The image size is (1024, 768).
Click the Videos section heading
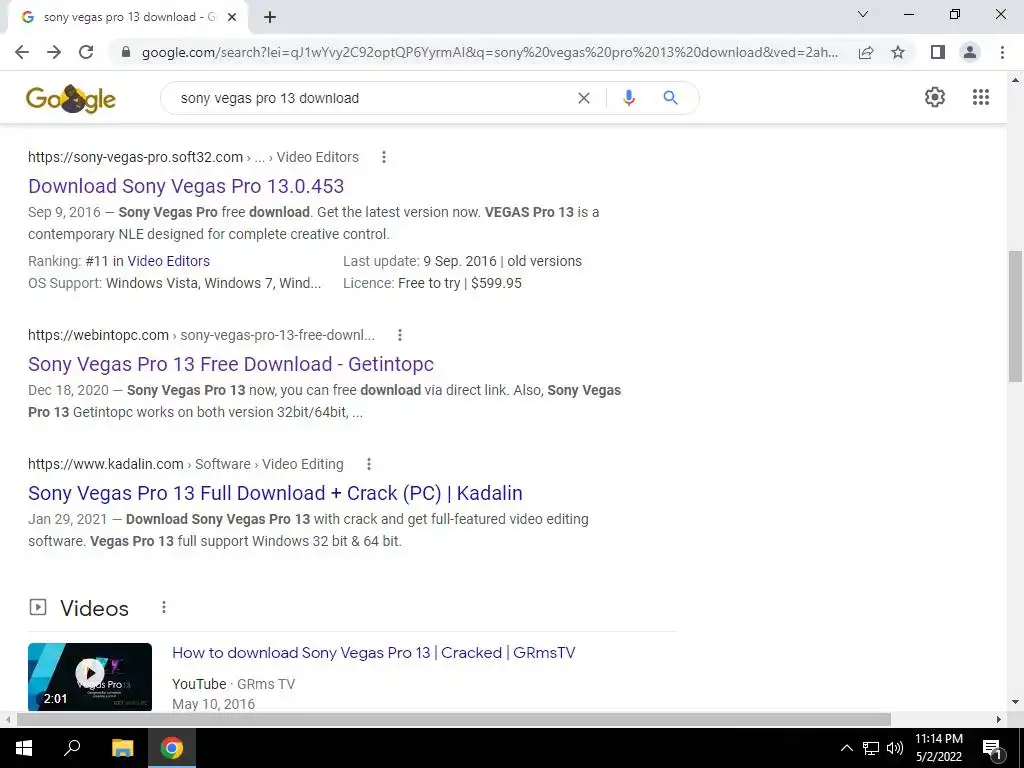click(95, 608)
